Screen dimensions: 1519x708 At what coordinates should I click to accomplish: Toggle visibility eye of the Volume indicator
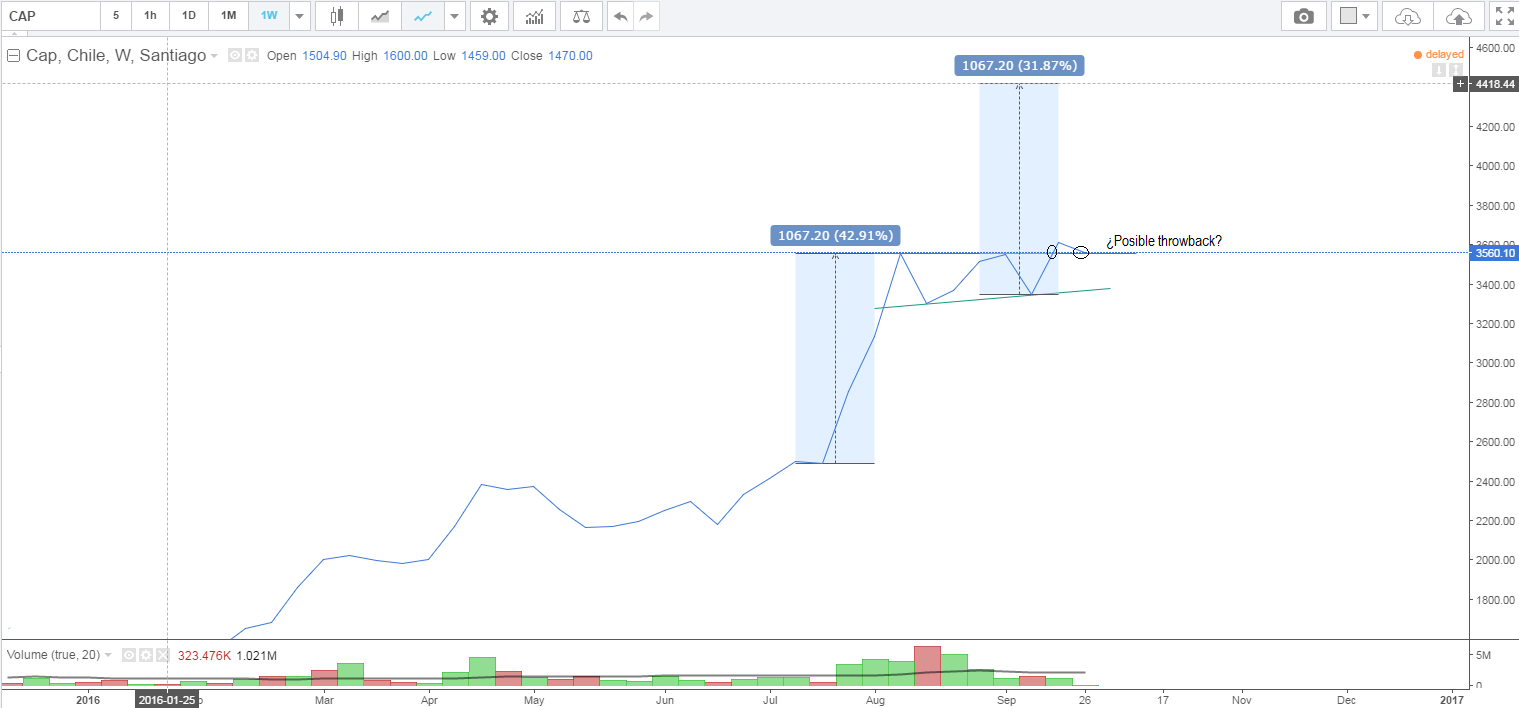click(x=129, y=655)
